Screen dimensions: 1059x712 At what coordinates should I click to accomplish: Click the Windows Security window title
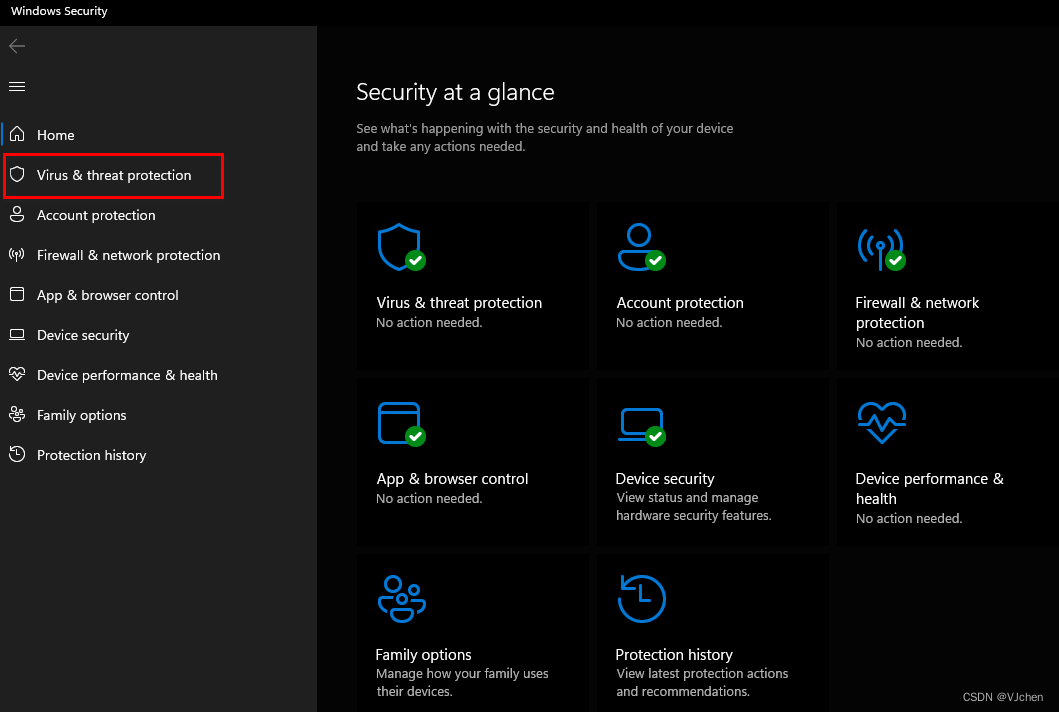59,11
